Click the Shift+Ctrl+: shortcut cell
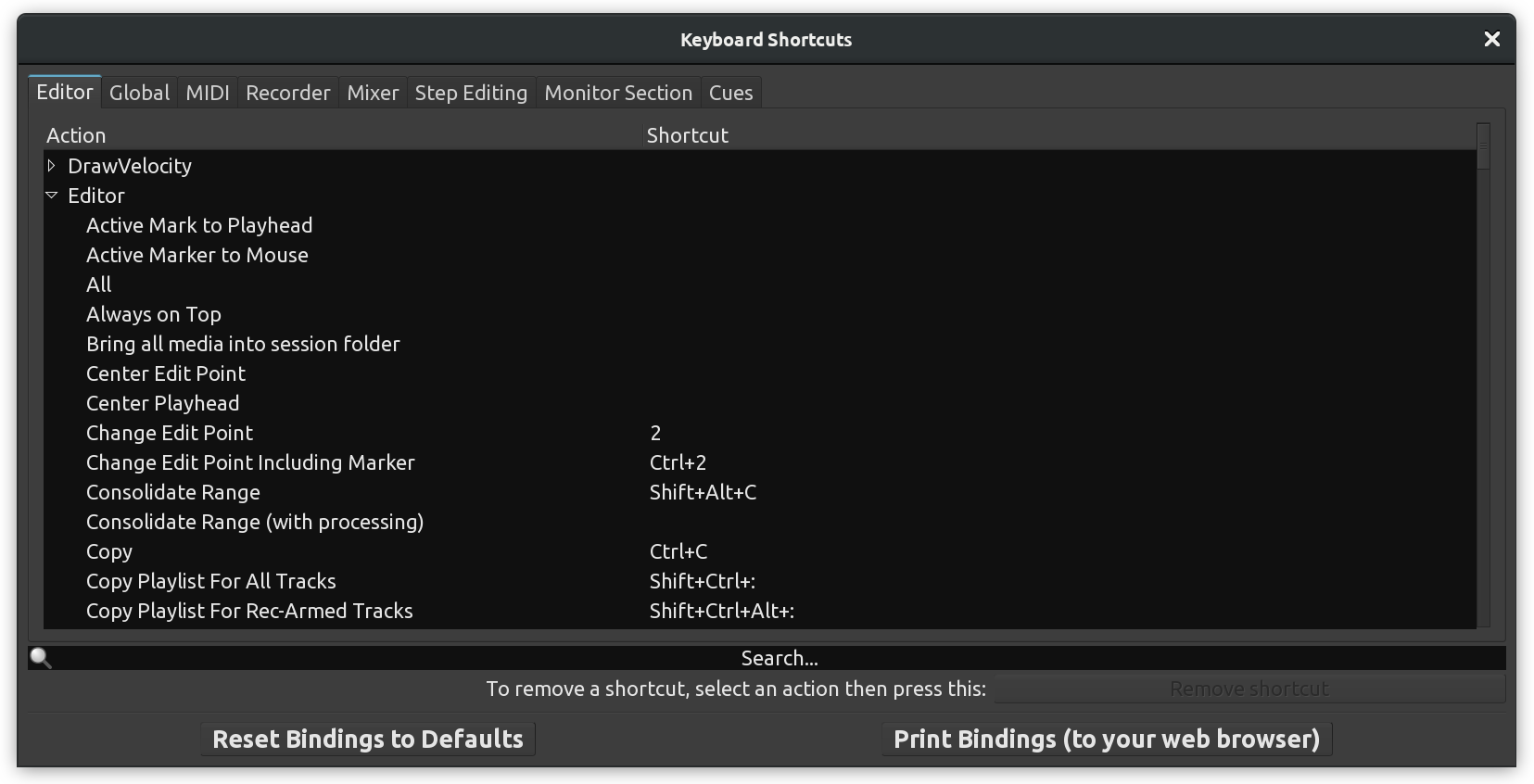This screenshot has width=1534, height=784. click(703, 581)
